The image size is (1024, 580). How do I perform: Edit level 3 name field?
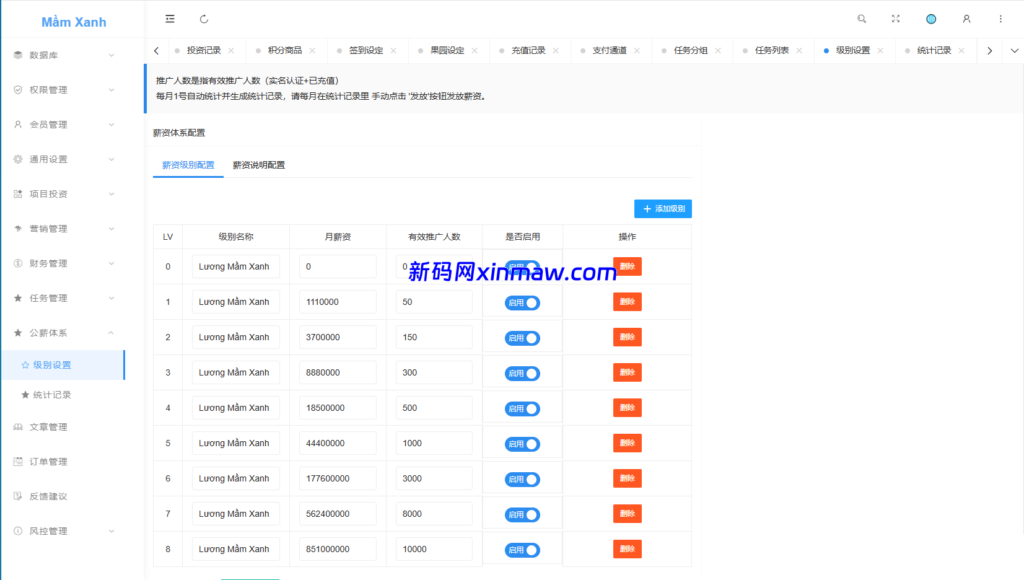[x=236, y=372]
